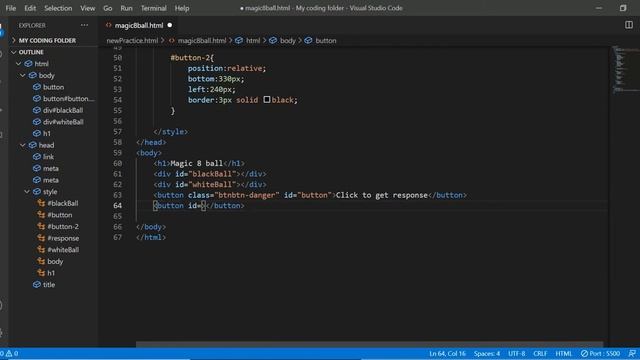Viewport: 640px width, 360px height.
Task: Restore down the VS Code window
Action: pyautogui.click(x=622, y=8)
